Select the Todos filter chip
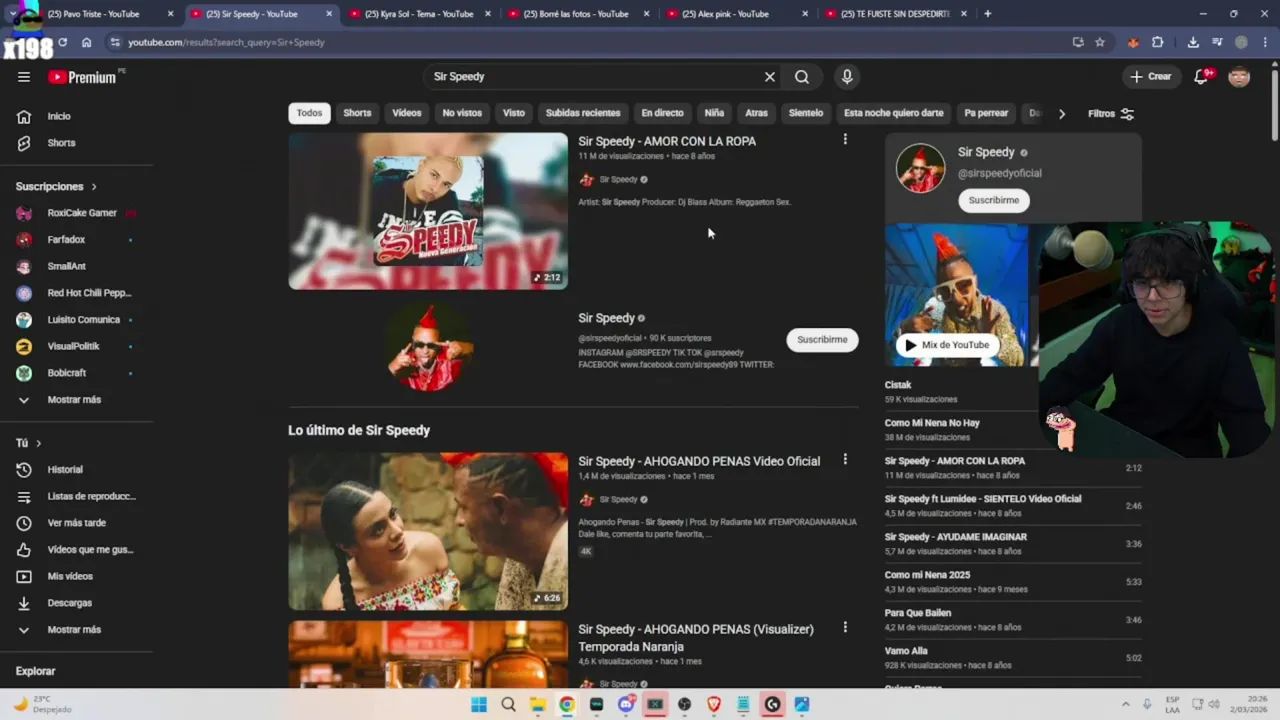This screenshot has height=720, width=1280. click(310, 113)
